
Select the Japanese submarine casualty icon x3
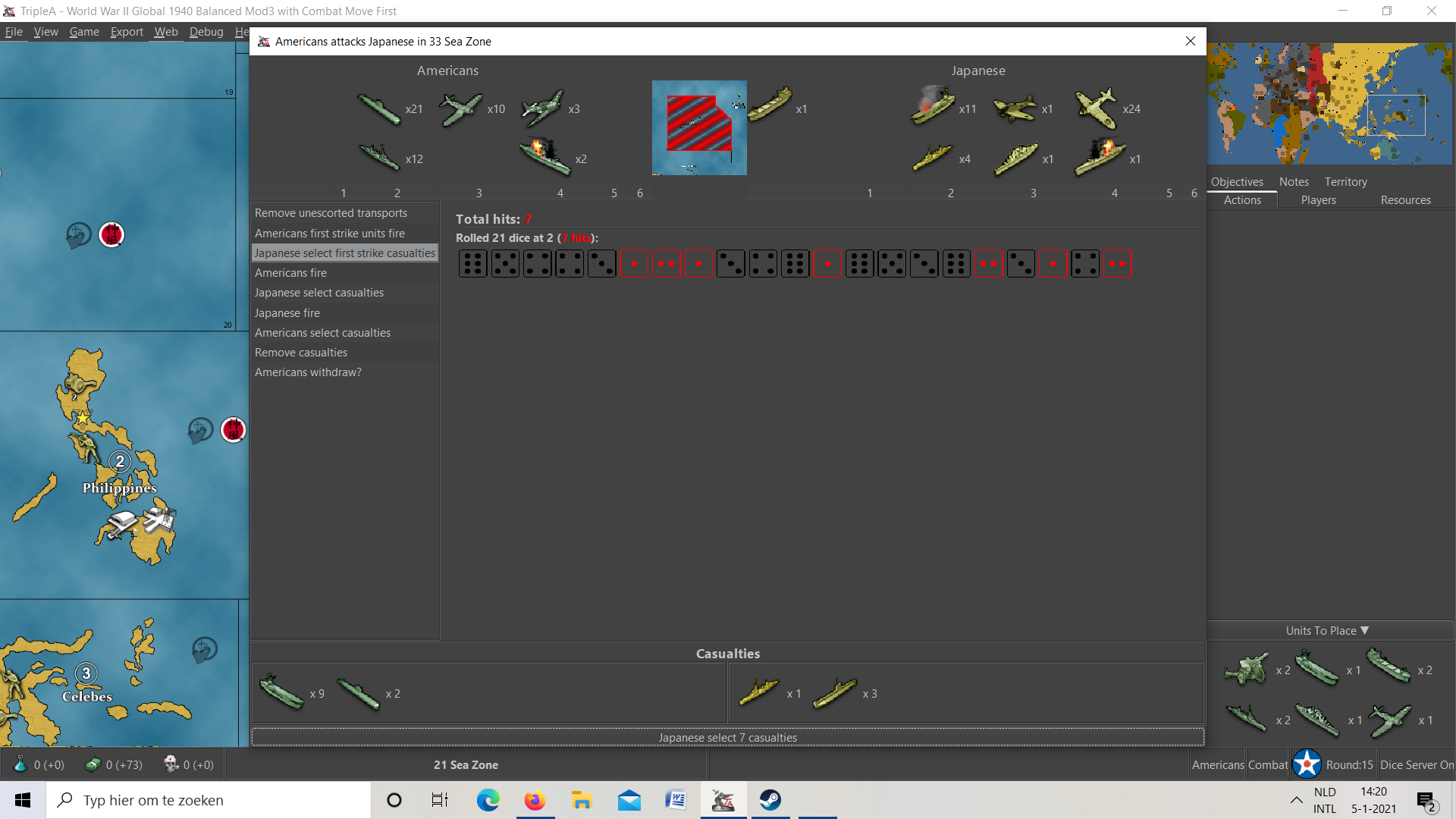pos(835,693)
